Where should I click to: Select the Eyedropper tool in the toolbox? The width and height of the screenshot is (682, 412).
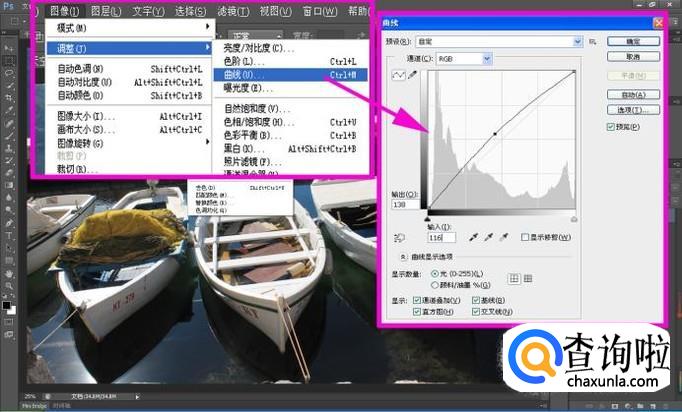[9, 110]
